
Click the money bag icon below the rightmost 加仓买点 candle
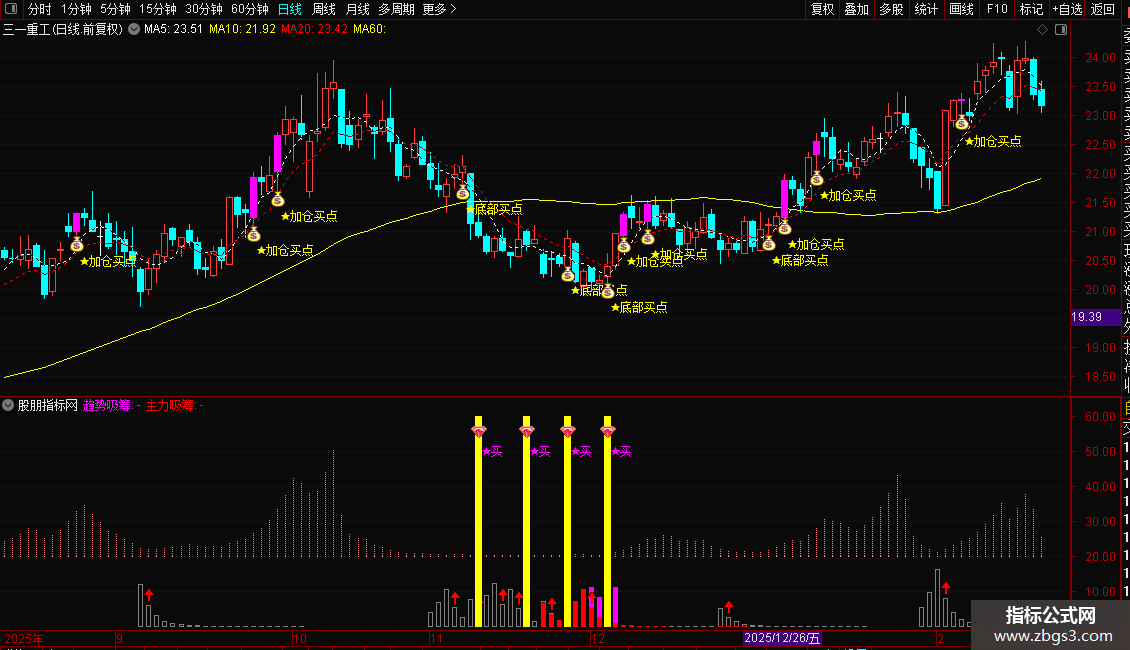coord(961,123)
